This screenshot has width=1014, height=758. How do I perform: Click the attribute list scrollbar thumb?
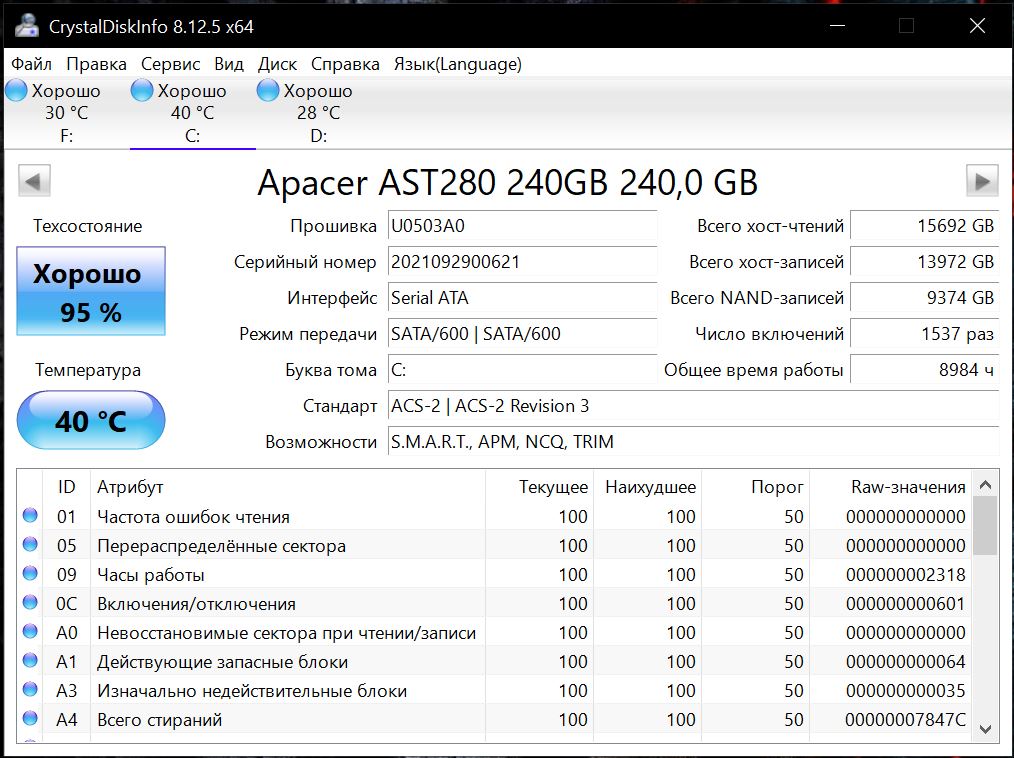click(985, 525)
